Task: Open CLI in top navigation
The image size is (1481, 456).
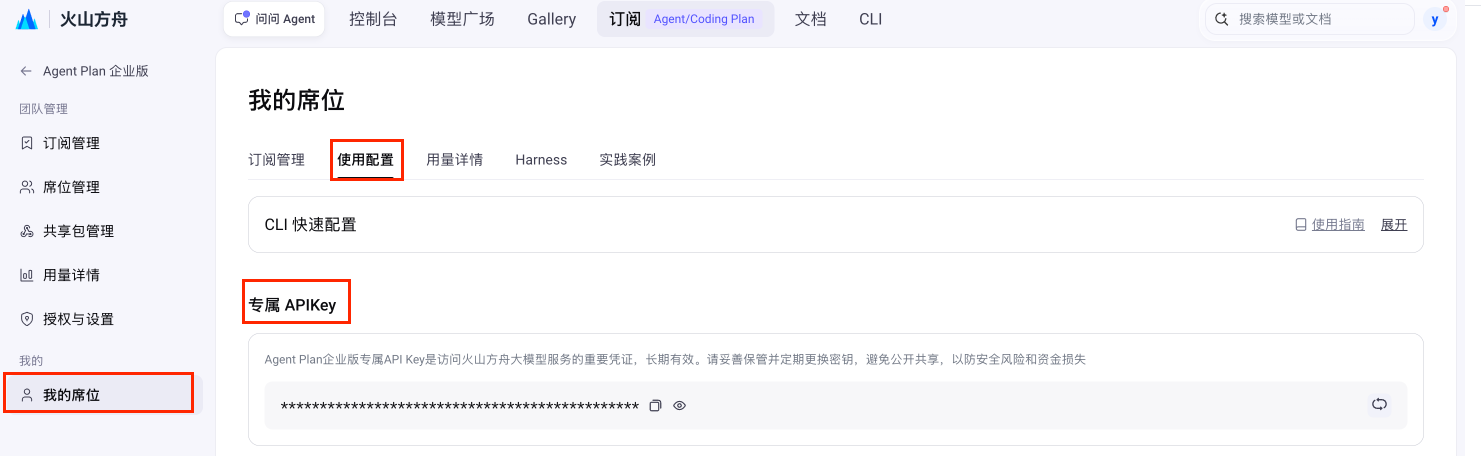Action: coord(871,19)
